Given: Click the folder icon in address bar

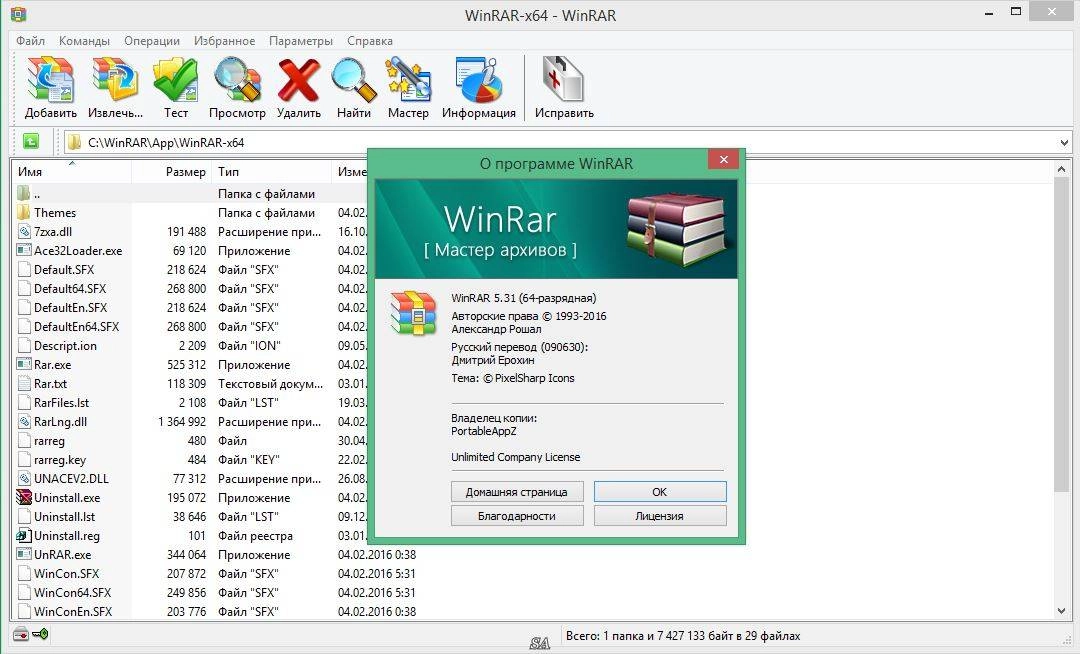Looking at the screenshot, I should (x=74, y=143).
